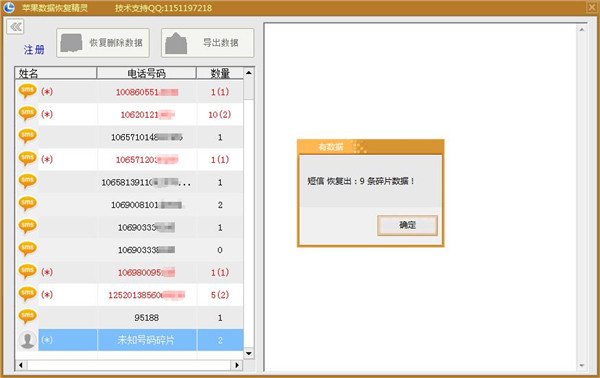Click the horizontal scrollbar left arrow

point(21,365)
